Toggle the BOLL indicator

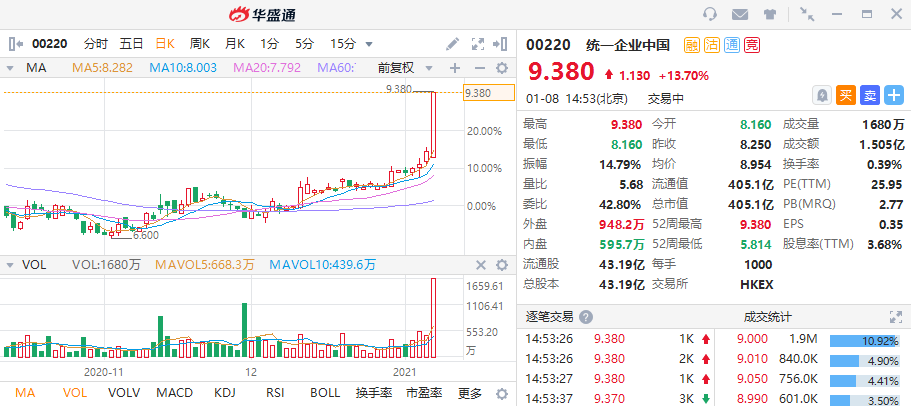tap(325, 393)
